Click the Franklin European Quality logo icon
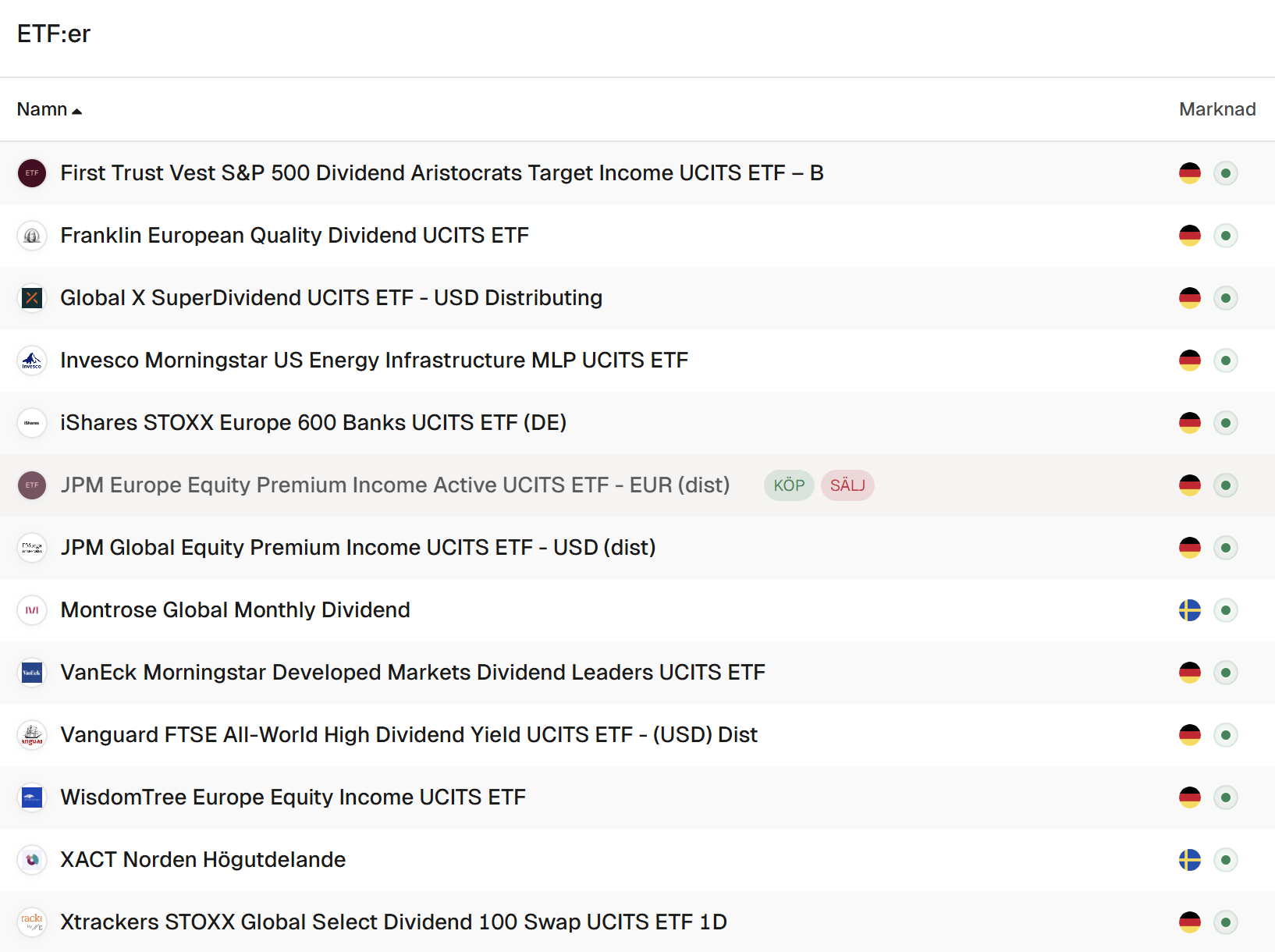Image resolution: width=1275 pixels, height=952 pixels. coord(32,236)
